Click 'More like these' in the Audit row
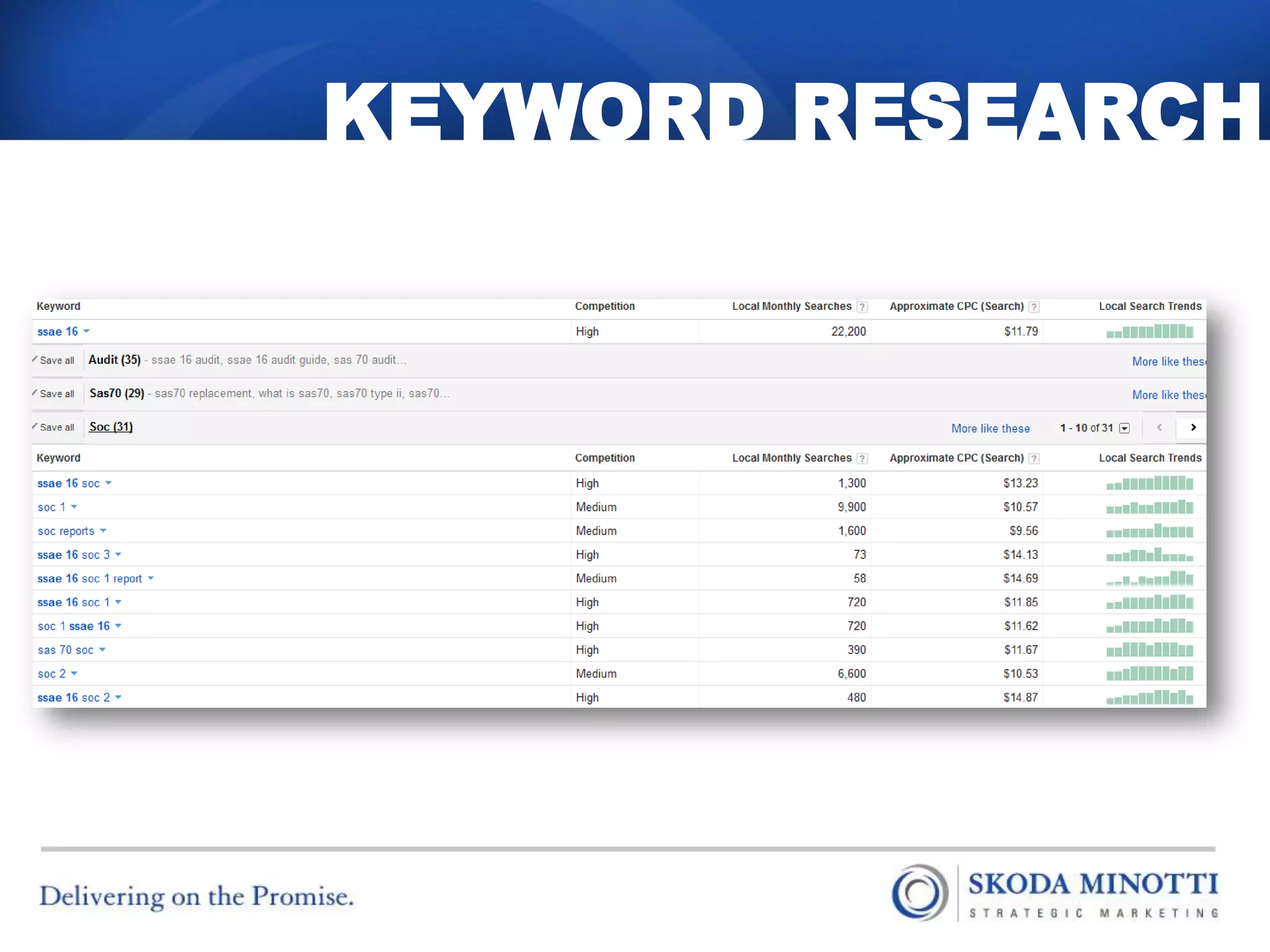 (x=1169, y=362)
